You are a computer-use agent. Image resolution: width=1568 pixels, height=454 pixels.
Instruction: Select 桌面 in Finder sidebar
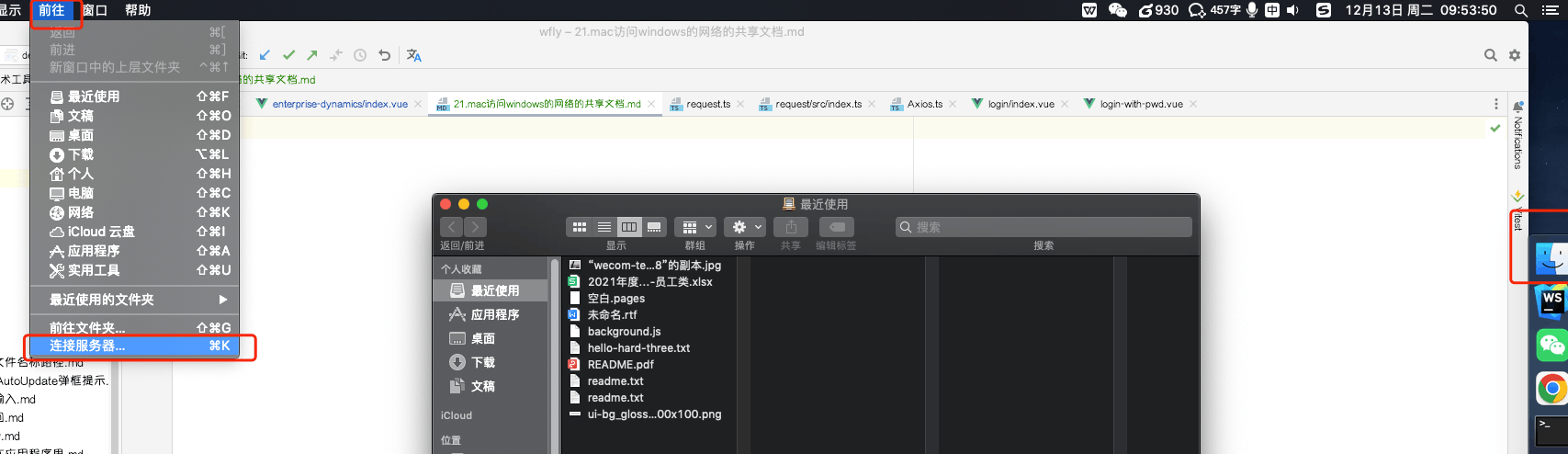(491, 338)
